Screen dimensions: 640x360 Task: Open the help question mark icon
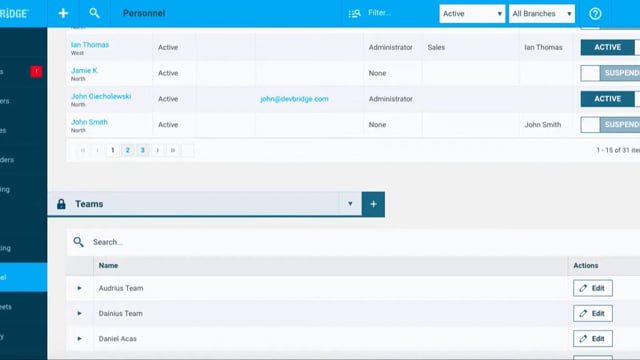click(595, 13)
